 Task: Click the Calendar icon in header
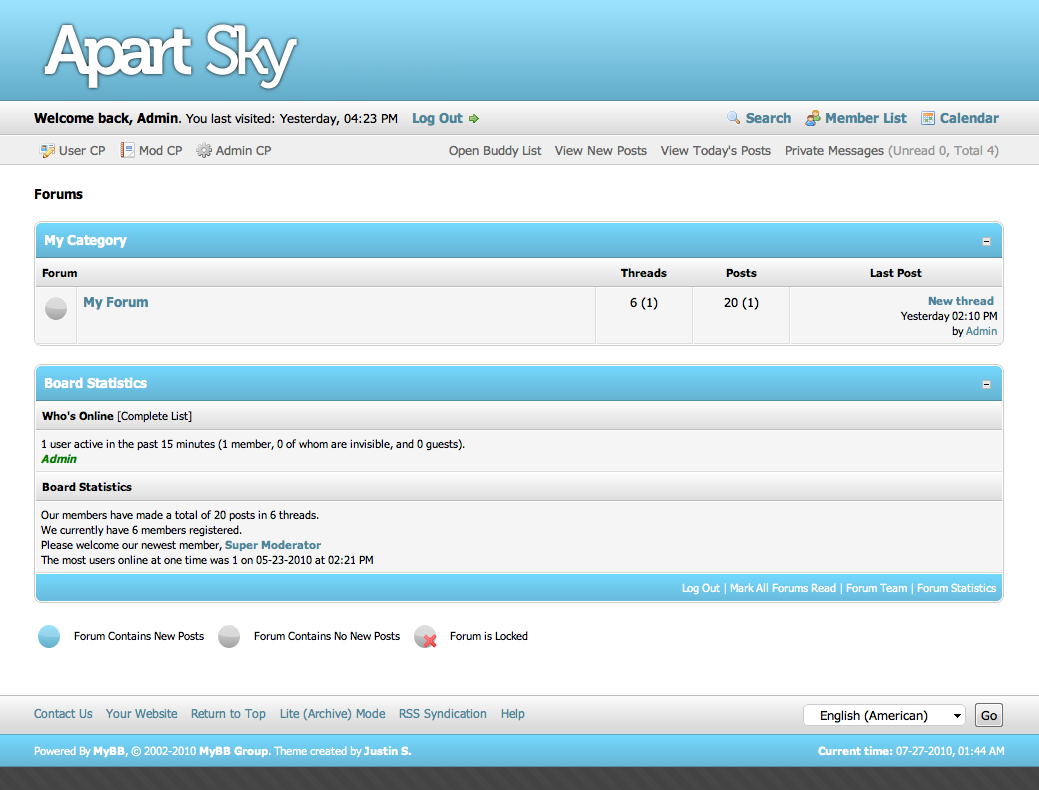coord(928,118)
